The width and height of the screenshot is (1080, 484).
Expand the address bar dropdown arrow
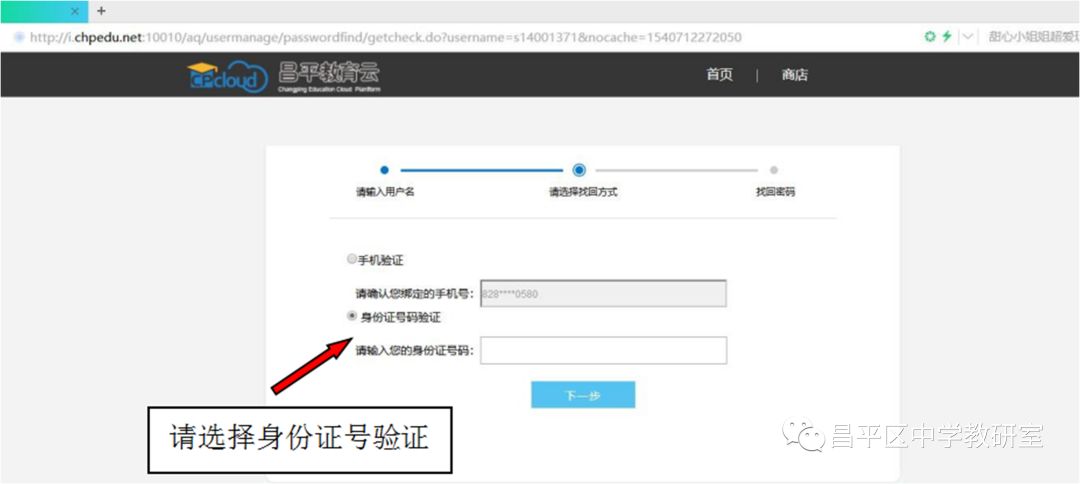(x=968, y=37)
